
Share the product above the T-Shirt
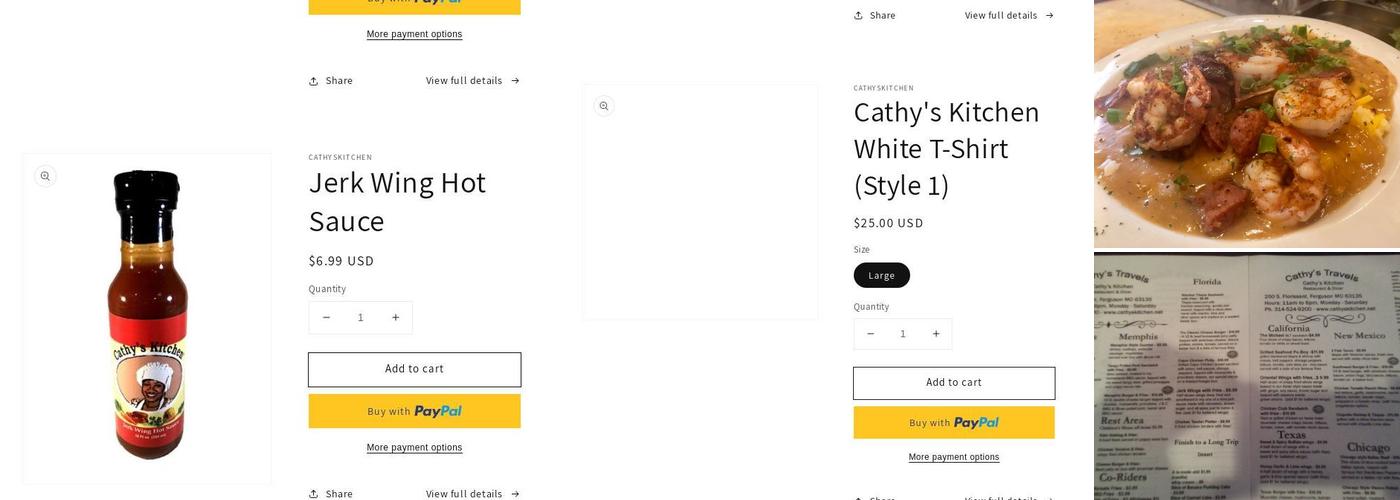[x=875, y=15]
